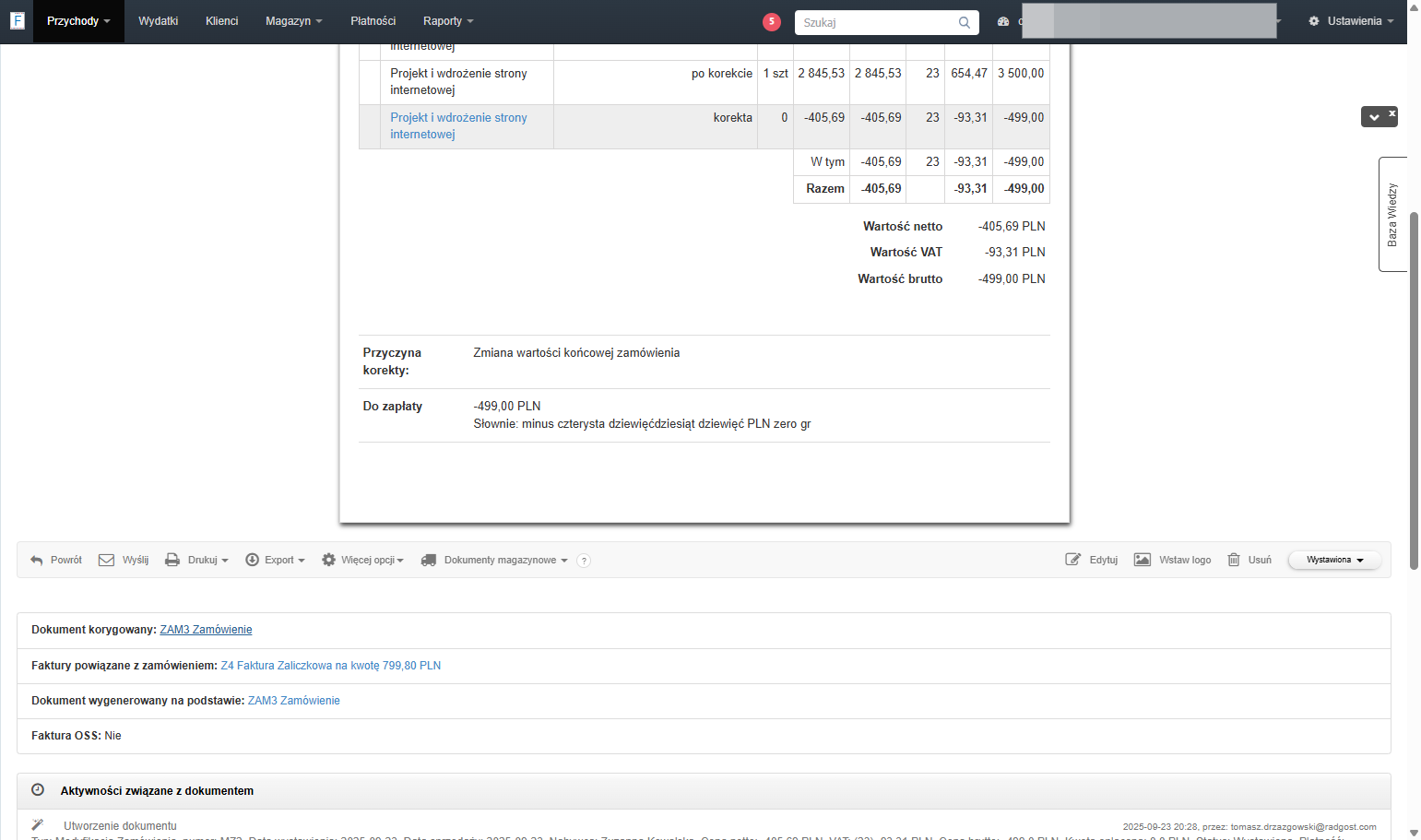Click the magnifier icon in the search box
Screen dimensions: 1421x840
tap(964, 22)
